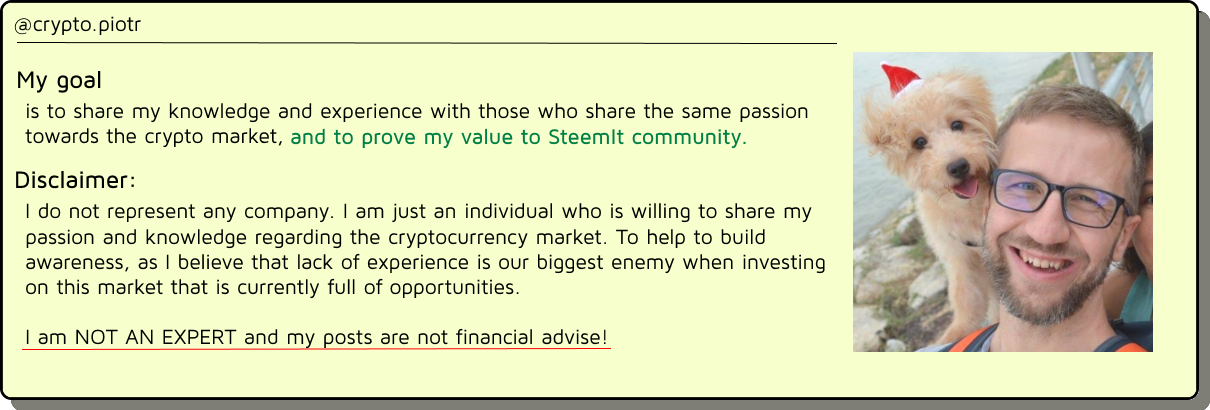This screenshot has height=410, width=1210.
Task: Click the @crypto.piotr username handle
Action: (x=77, y=26)
